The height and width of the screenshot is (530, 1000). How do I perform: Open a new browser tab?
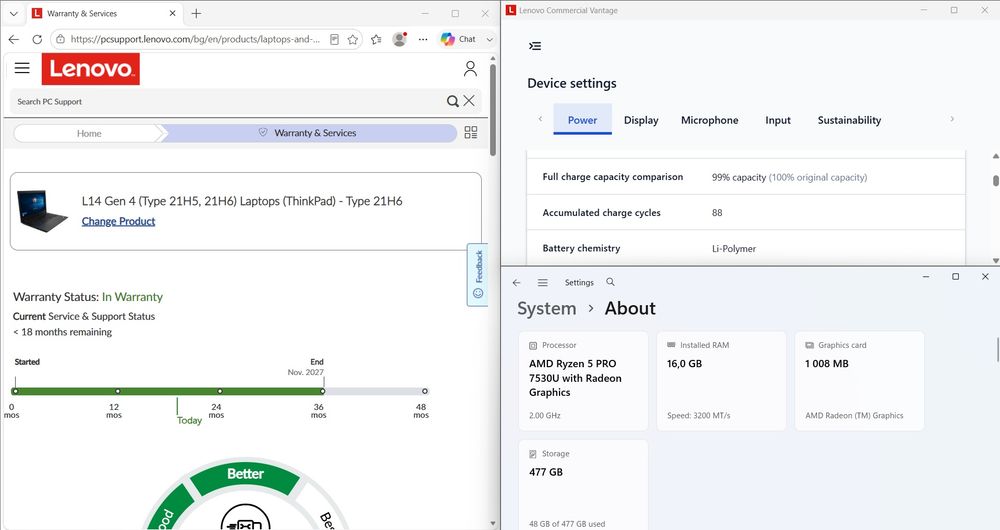196,13
